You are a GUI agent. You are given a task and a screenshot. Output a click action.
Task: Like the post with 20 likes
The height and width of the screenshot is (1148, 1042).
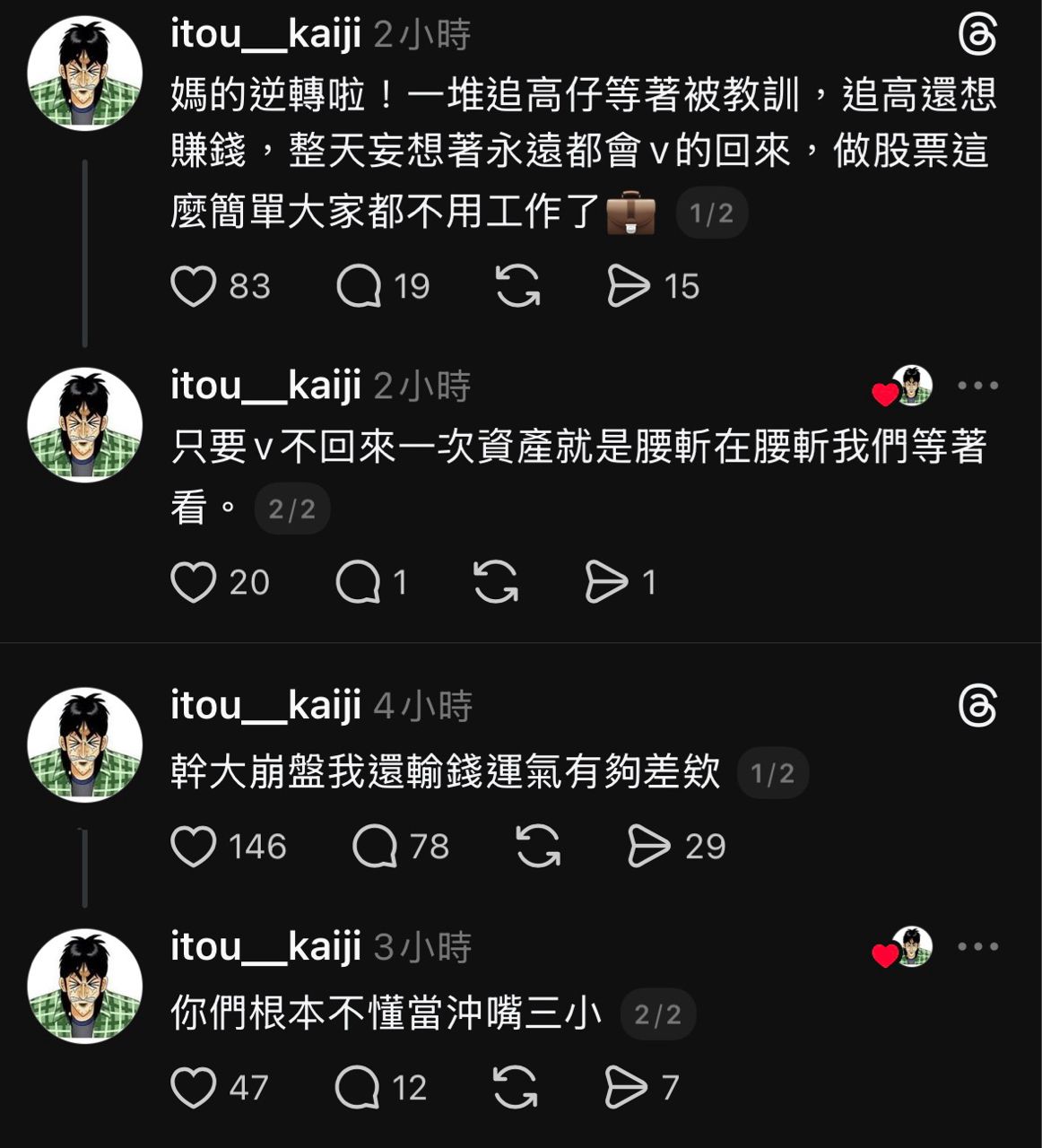click(194, 583)
